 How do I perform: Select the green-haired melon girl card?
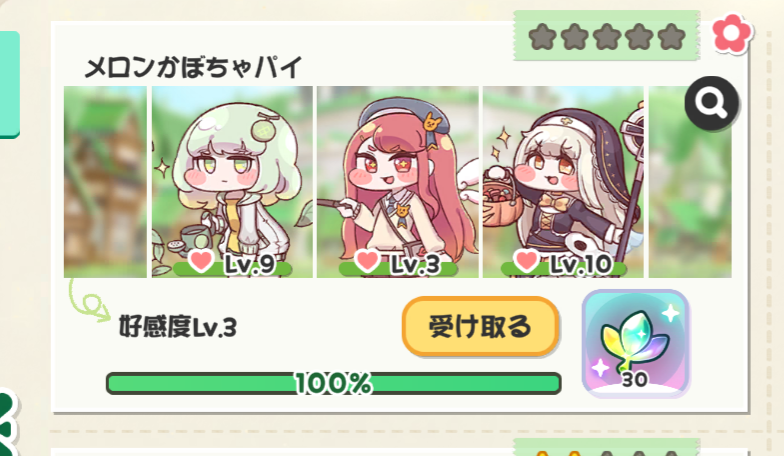pyautogui.click(x=232, y=182)
